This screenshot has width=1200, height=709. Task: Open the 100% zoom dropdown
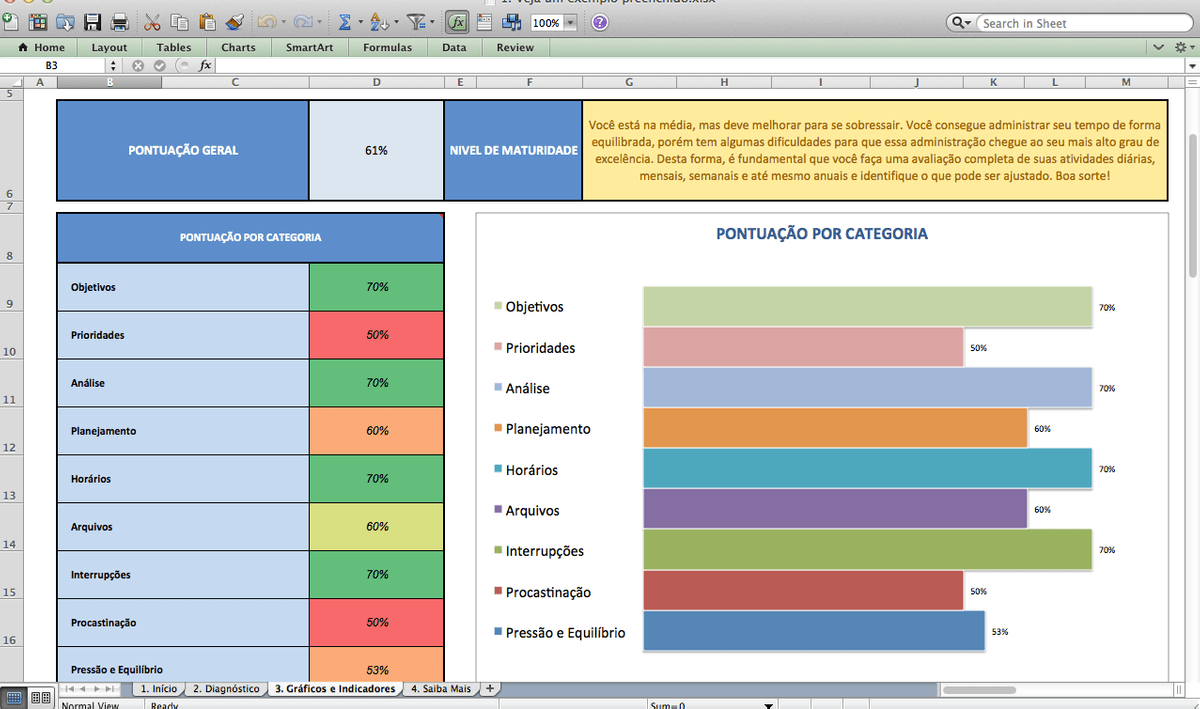pos(570,22)
